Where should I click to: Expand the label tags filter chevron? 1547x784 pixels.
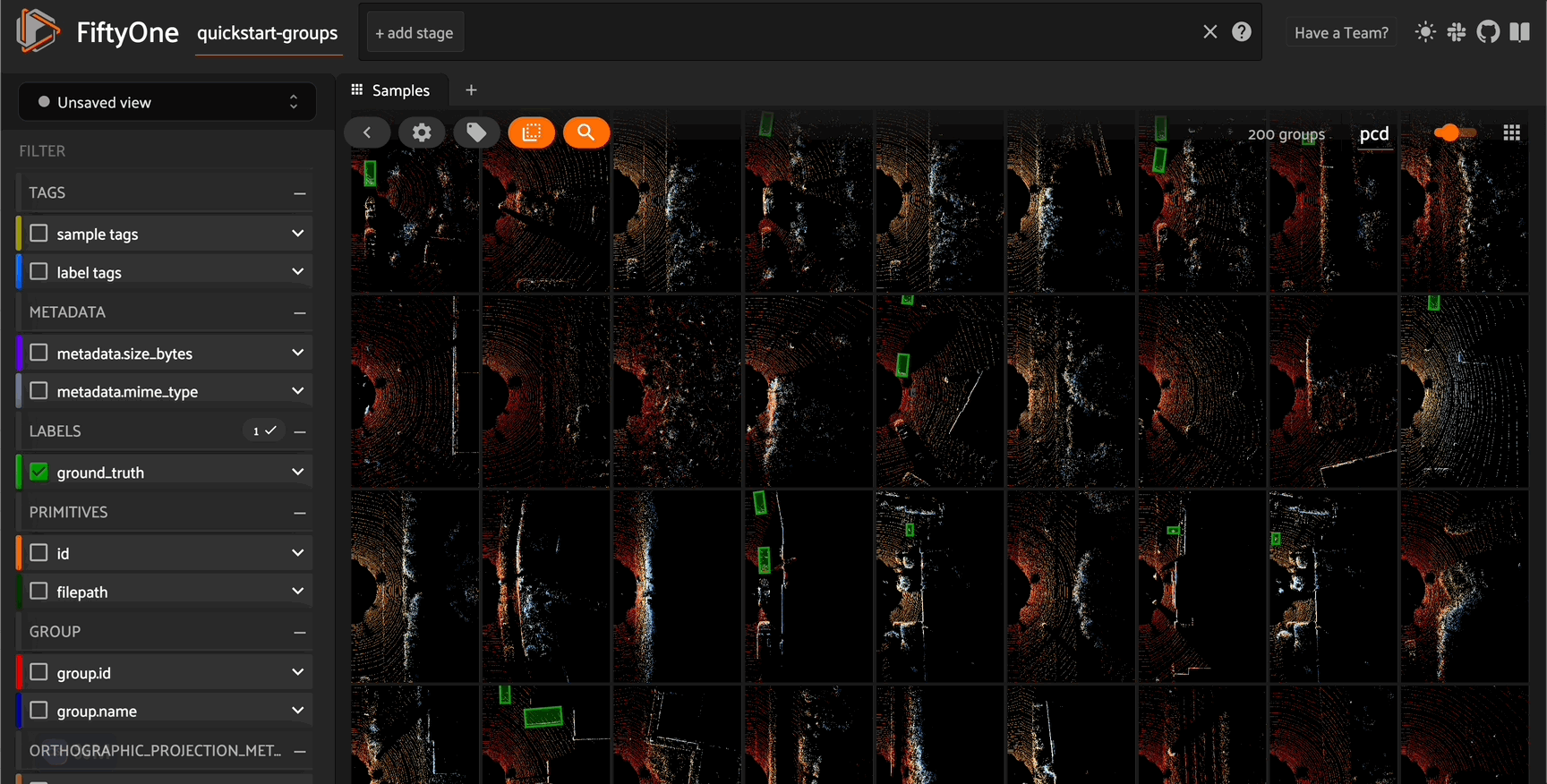pos(297,272)
